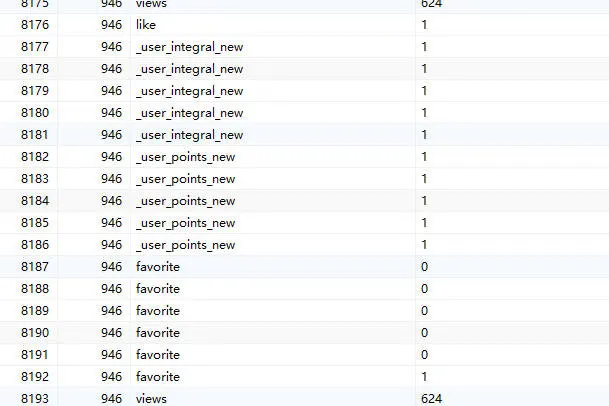Click the 624 value in row 8193

coord(432,399)
